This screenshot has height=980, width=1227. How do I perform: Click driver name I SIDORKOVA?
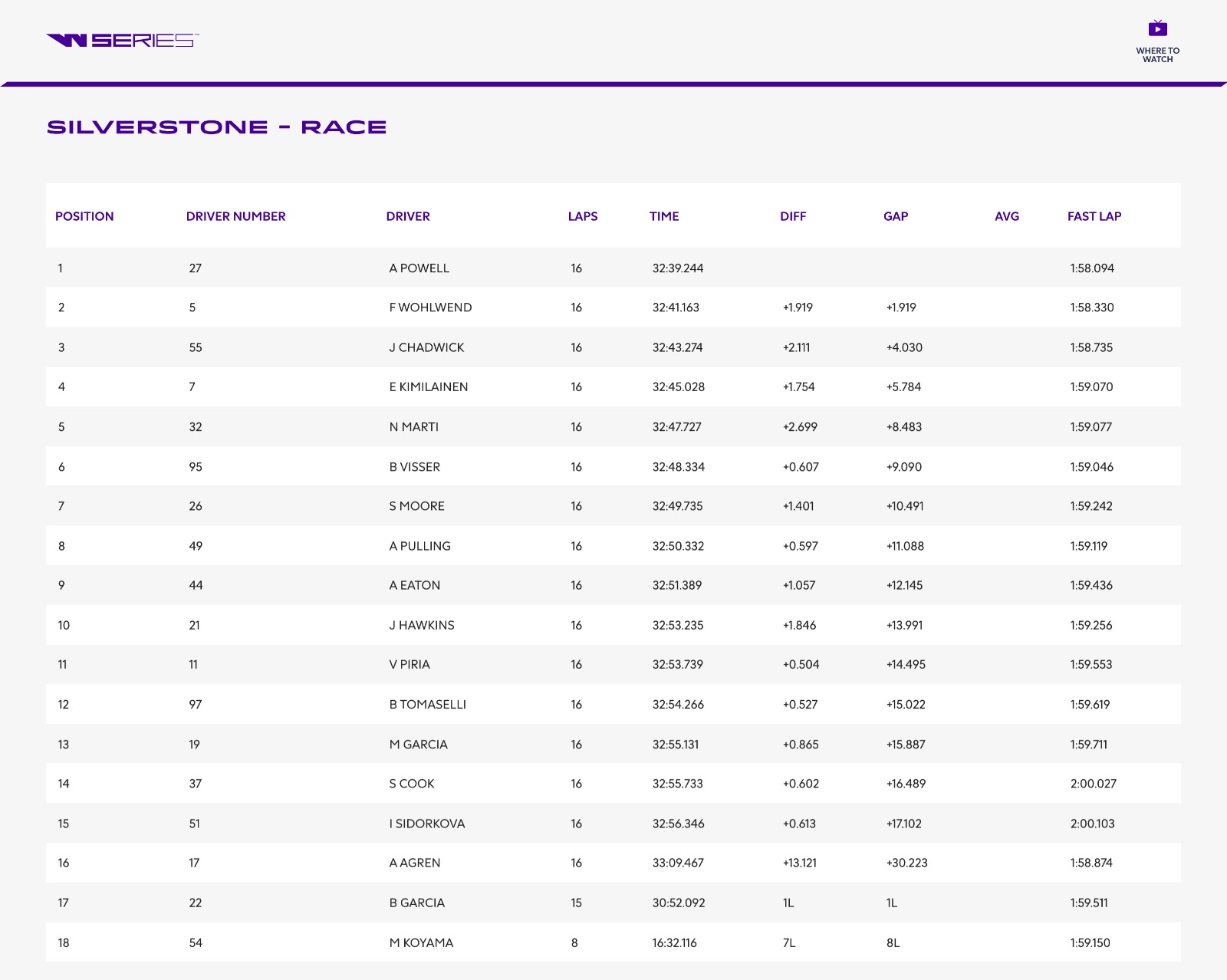tap(427, 824)
